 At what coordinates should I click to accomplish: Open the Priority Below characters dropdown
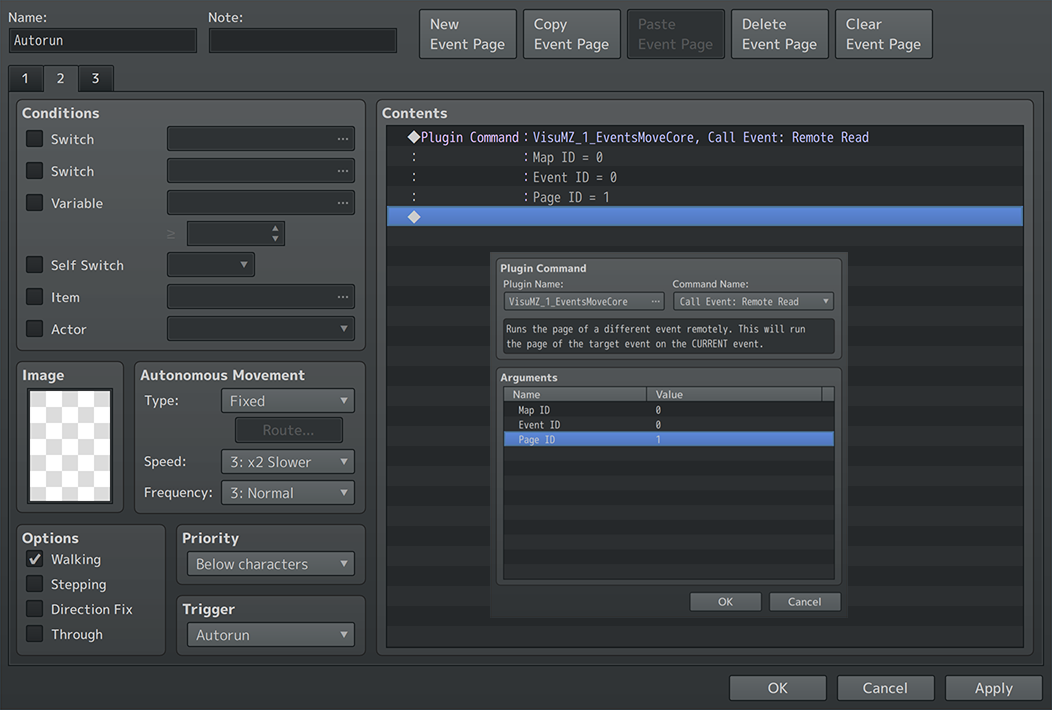pos(270,564)
